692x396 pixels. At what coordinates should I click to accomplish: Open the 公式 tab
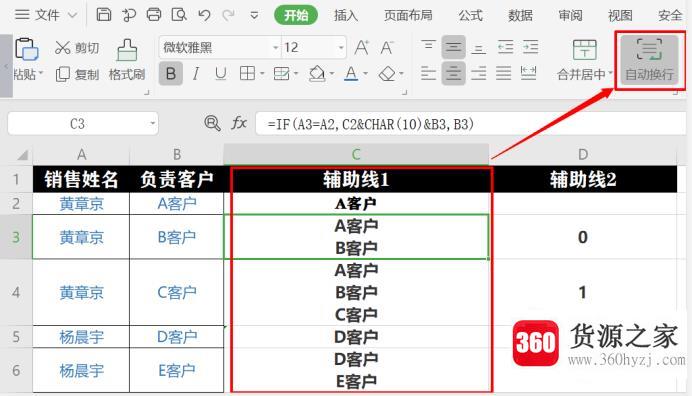coord(470,15)
